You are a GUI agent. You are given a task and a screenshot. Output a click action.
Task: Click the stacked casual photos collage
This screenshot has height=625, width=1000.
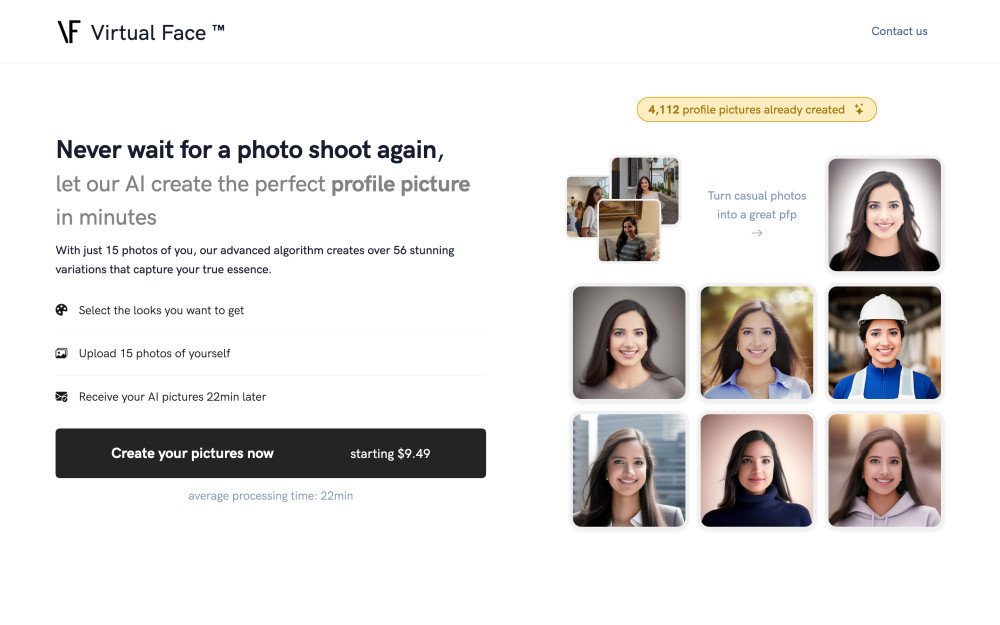click(x=623, y=209)
